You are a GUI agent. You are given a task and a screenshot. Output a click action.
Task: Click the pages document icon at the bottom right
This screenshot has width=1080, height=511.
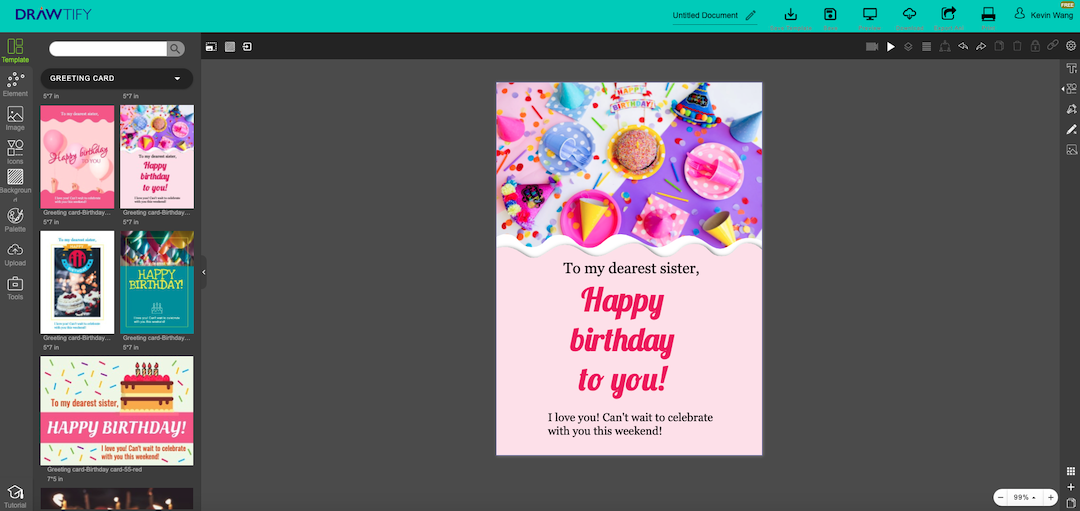1071,502
